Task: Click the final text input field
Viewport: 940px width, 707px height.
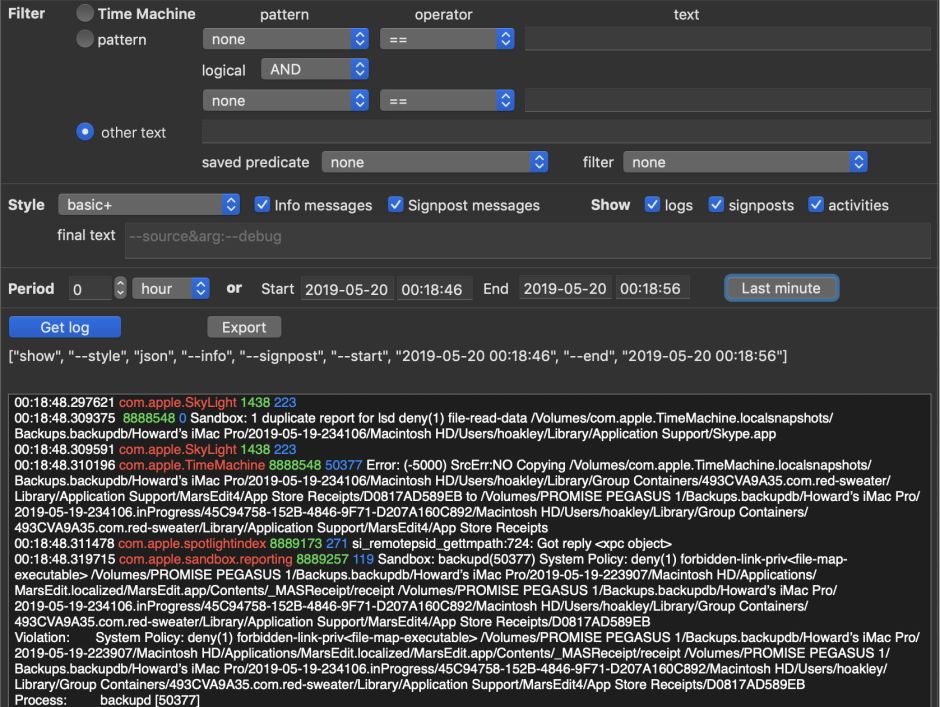Action: [525, 237]
